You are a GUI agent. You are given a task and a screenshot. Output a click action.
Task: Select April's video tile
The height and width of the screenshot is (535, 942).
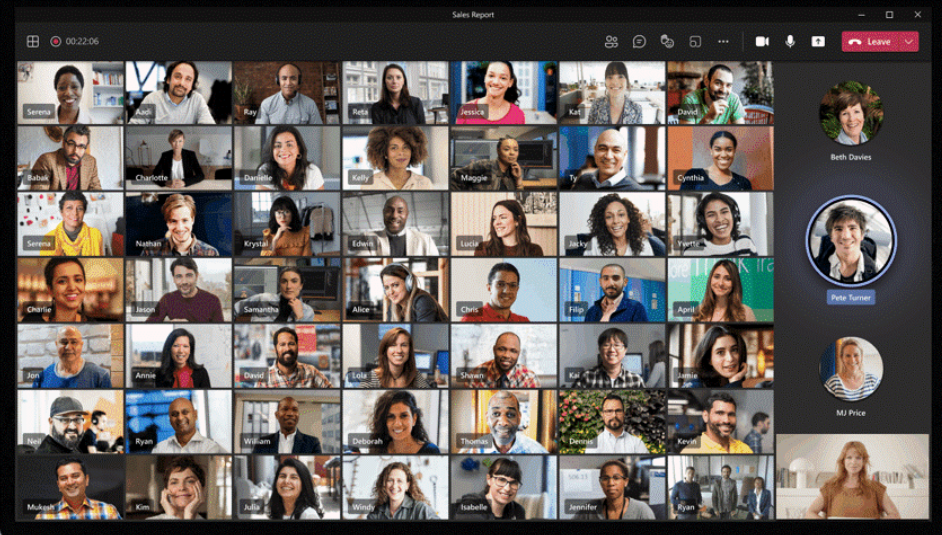pos(721,290)
